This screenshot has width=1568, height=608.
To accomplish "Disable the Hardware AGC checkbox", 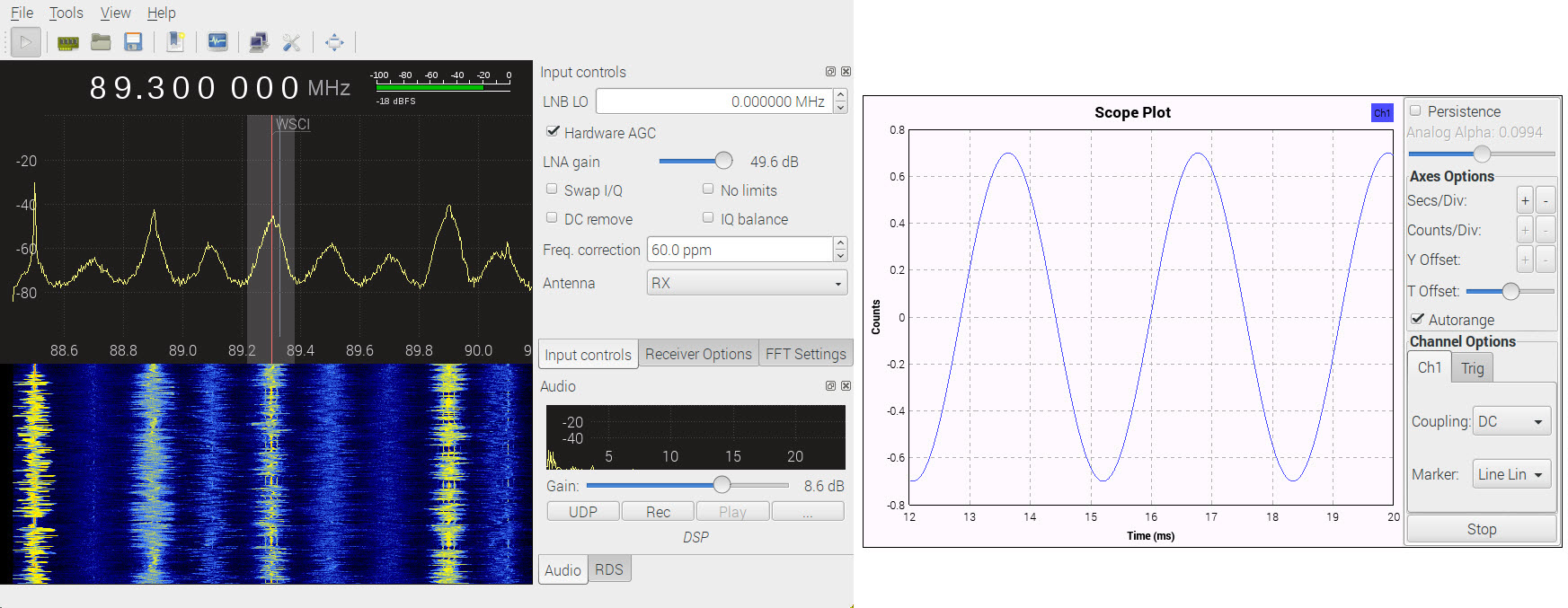I will coord(553,132).
